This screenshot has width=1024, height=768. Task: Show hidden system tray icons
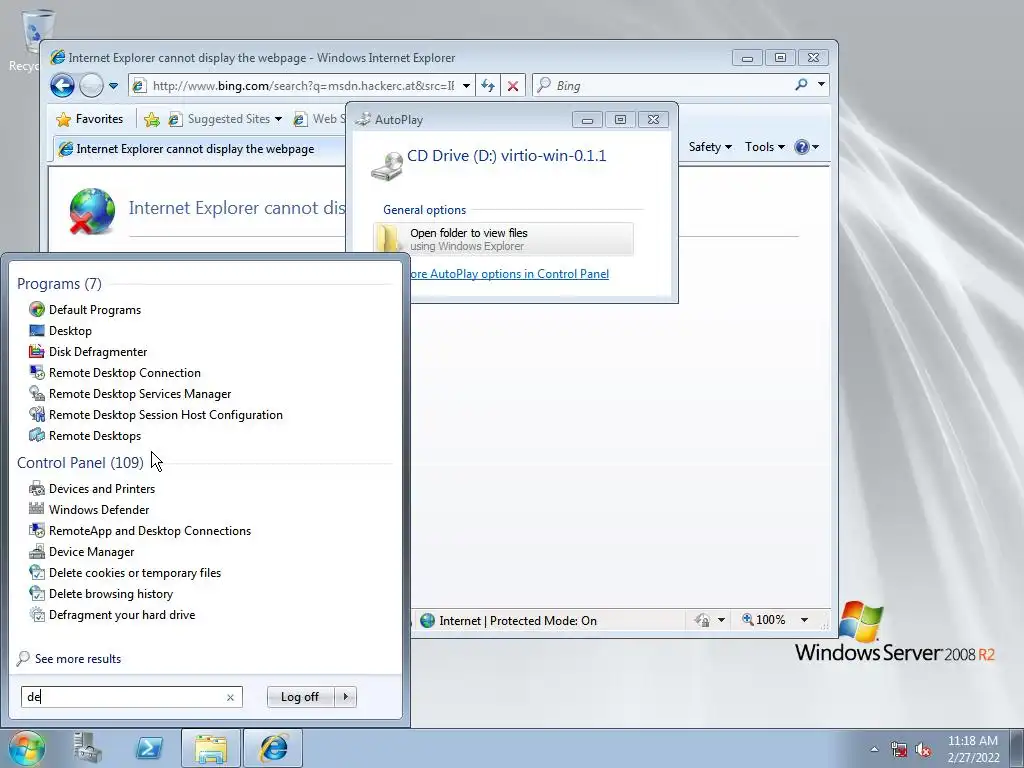tap(874, 749)
